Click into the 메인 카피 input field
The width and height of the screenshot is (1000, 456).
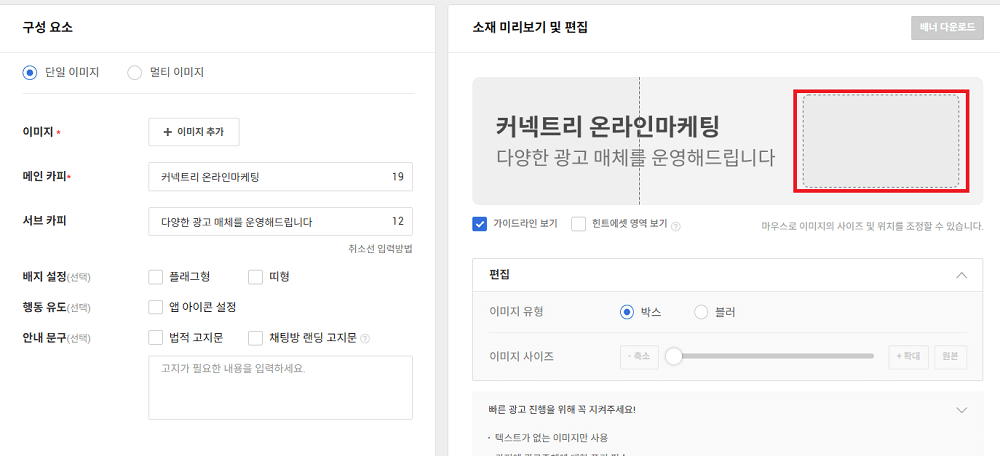(281, 177)
